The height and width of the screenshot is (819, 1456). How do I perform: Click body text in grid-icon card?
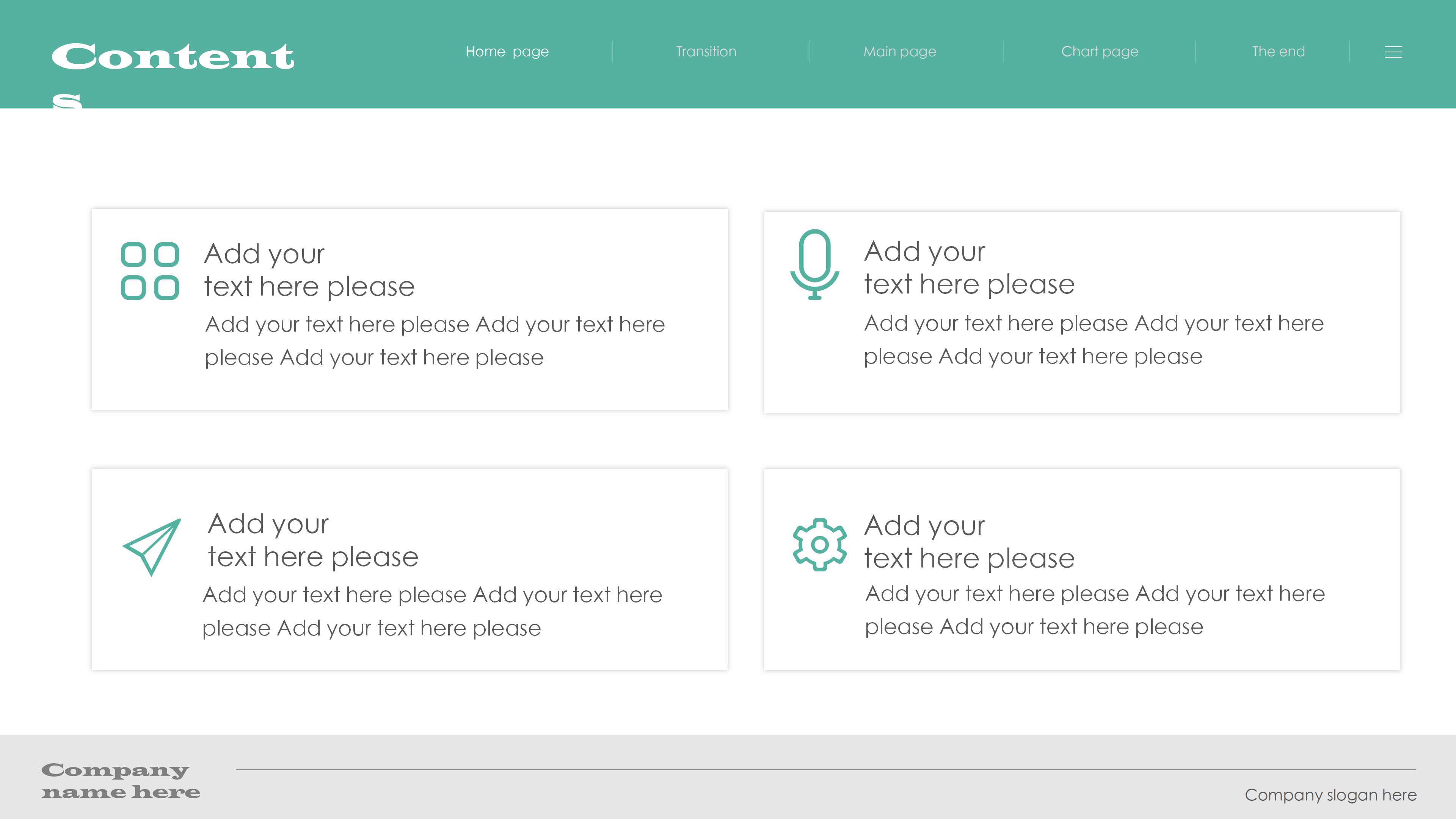coord(434,341)
